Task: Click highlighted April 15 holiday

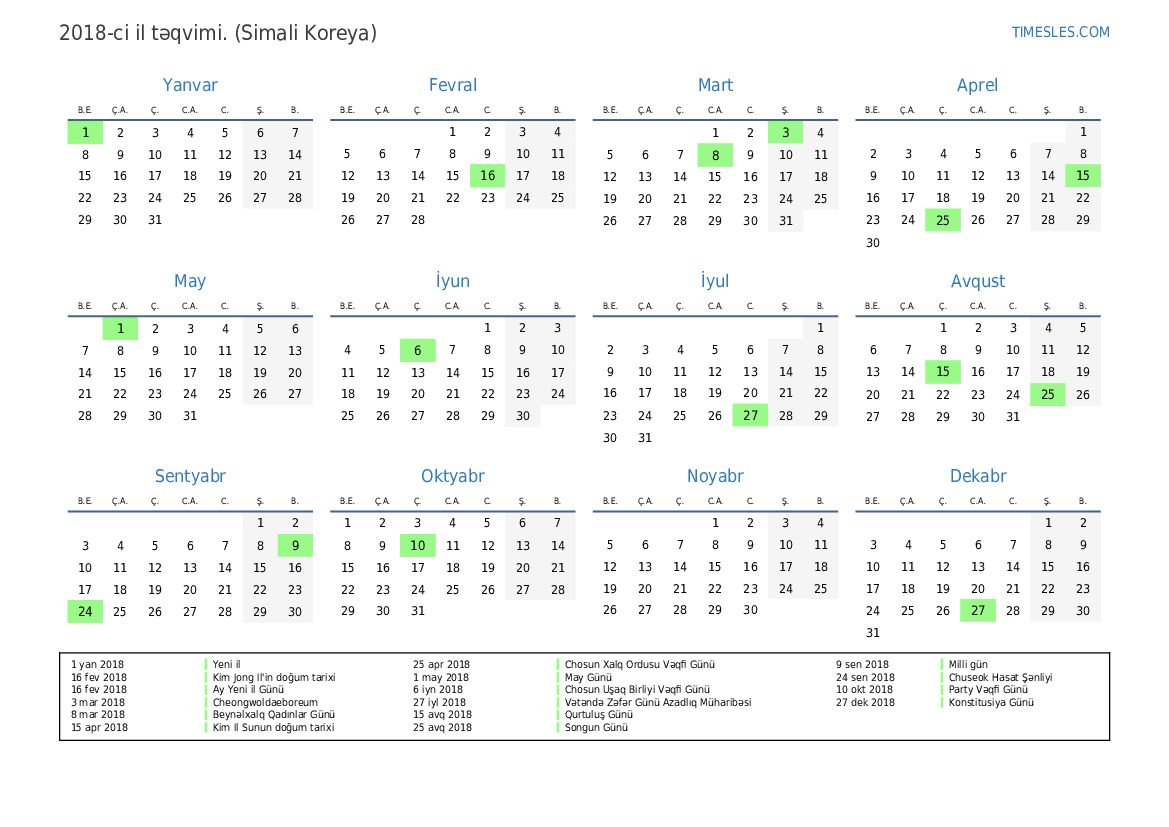Action: click(x=1083, y=176)
